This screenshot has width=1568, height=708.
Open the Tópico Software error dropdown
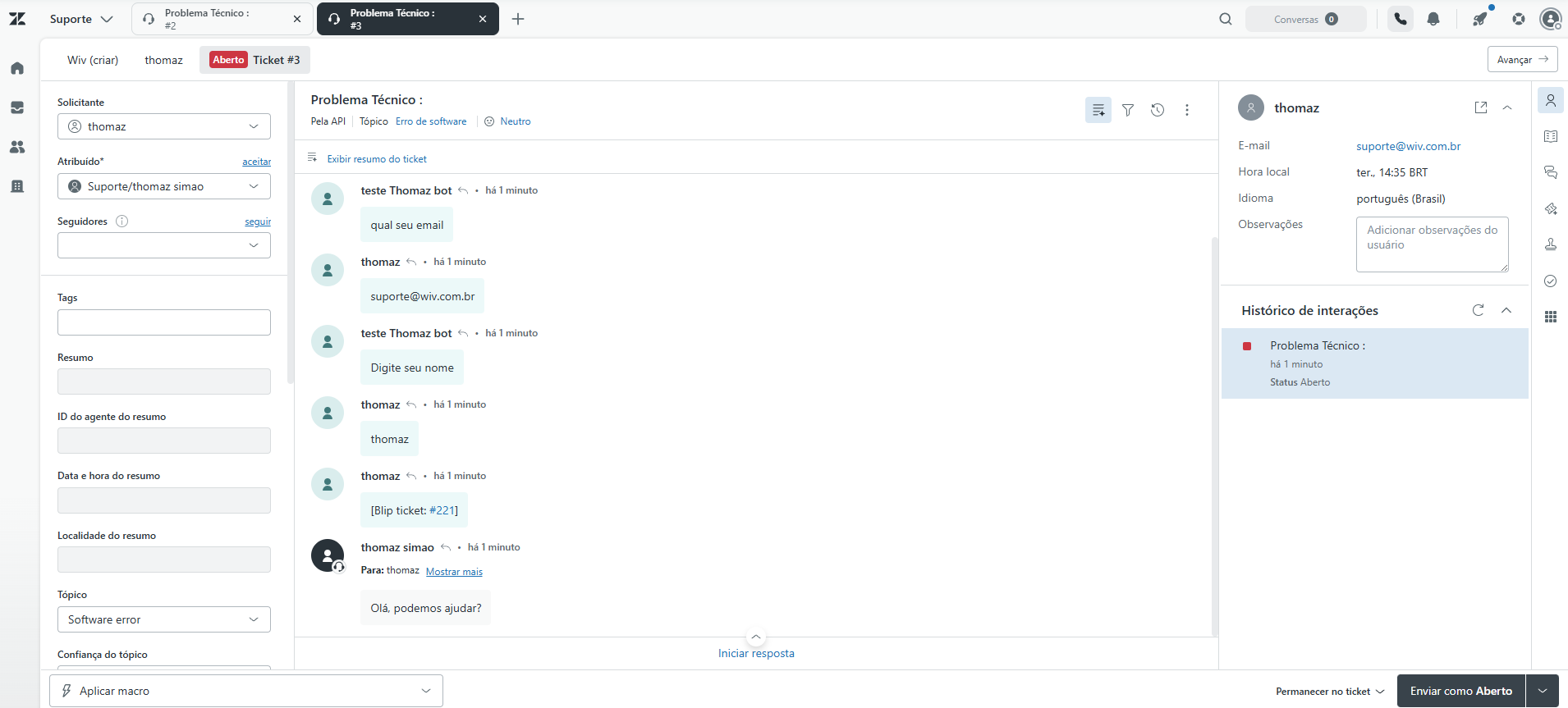click(164, 619)
